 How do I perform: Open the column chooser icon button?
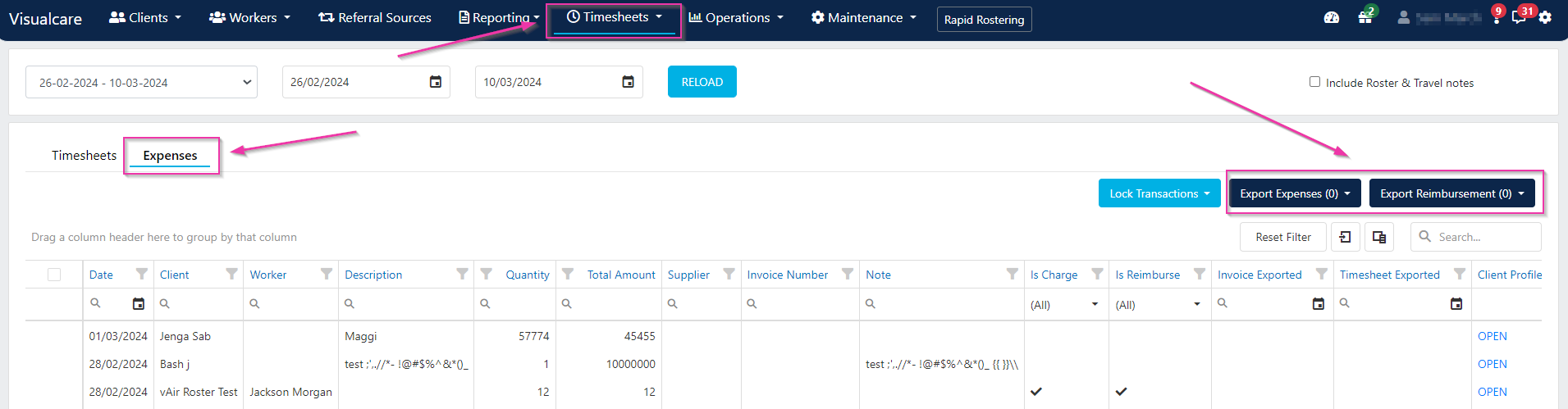pos(1379,237)
